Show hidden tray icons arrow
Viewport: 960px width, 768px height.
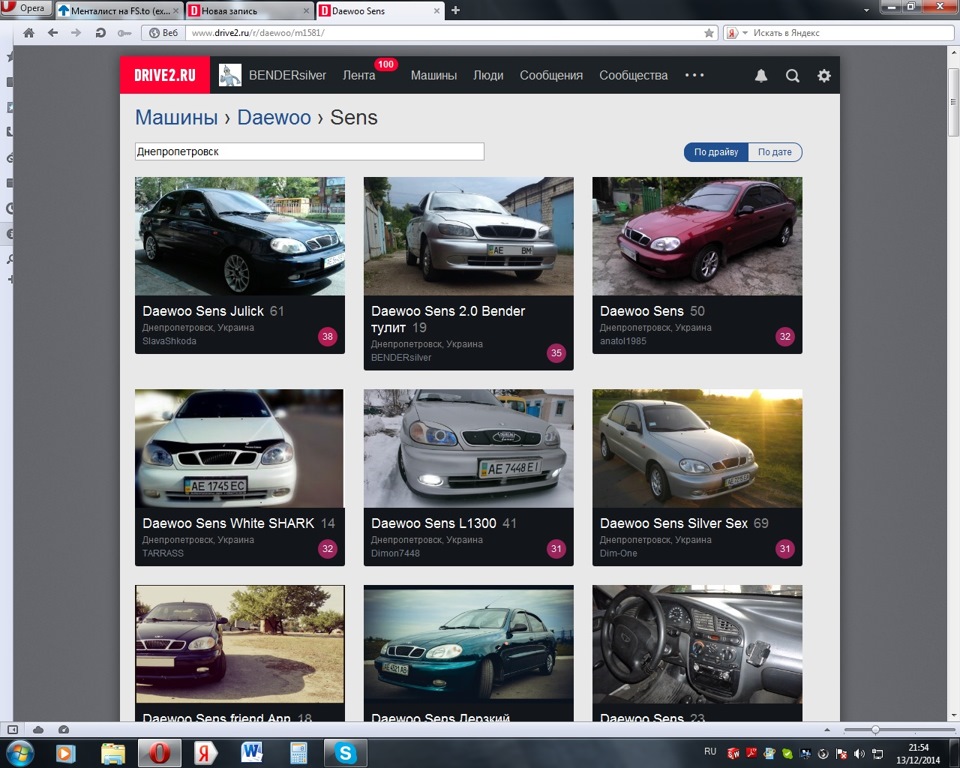coord(827,729)
